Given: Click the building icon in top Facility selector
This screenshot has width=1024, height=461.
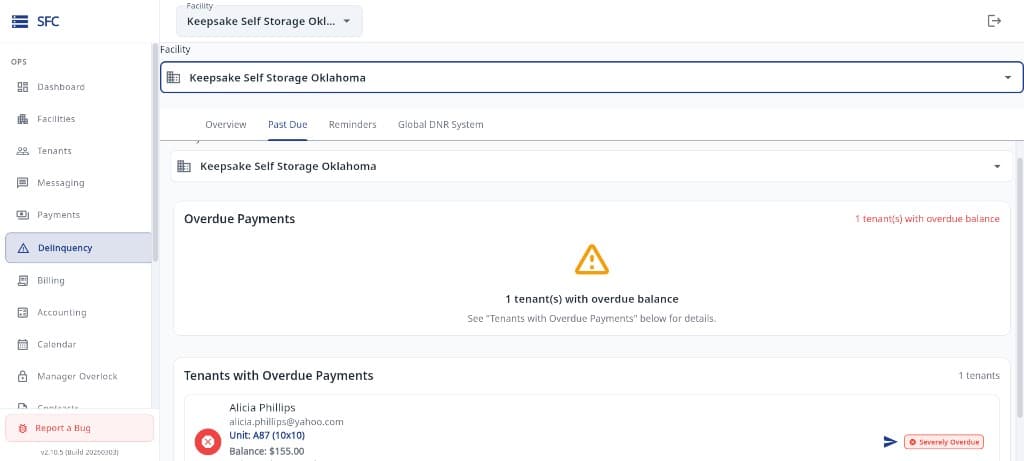Looking at the screenshot, I should [173, 78].
